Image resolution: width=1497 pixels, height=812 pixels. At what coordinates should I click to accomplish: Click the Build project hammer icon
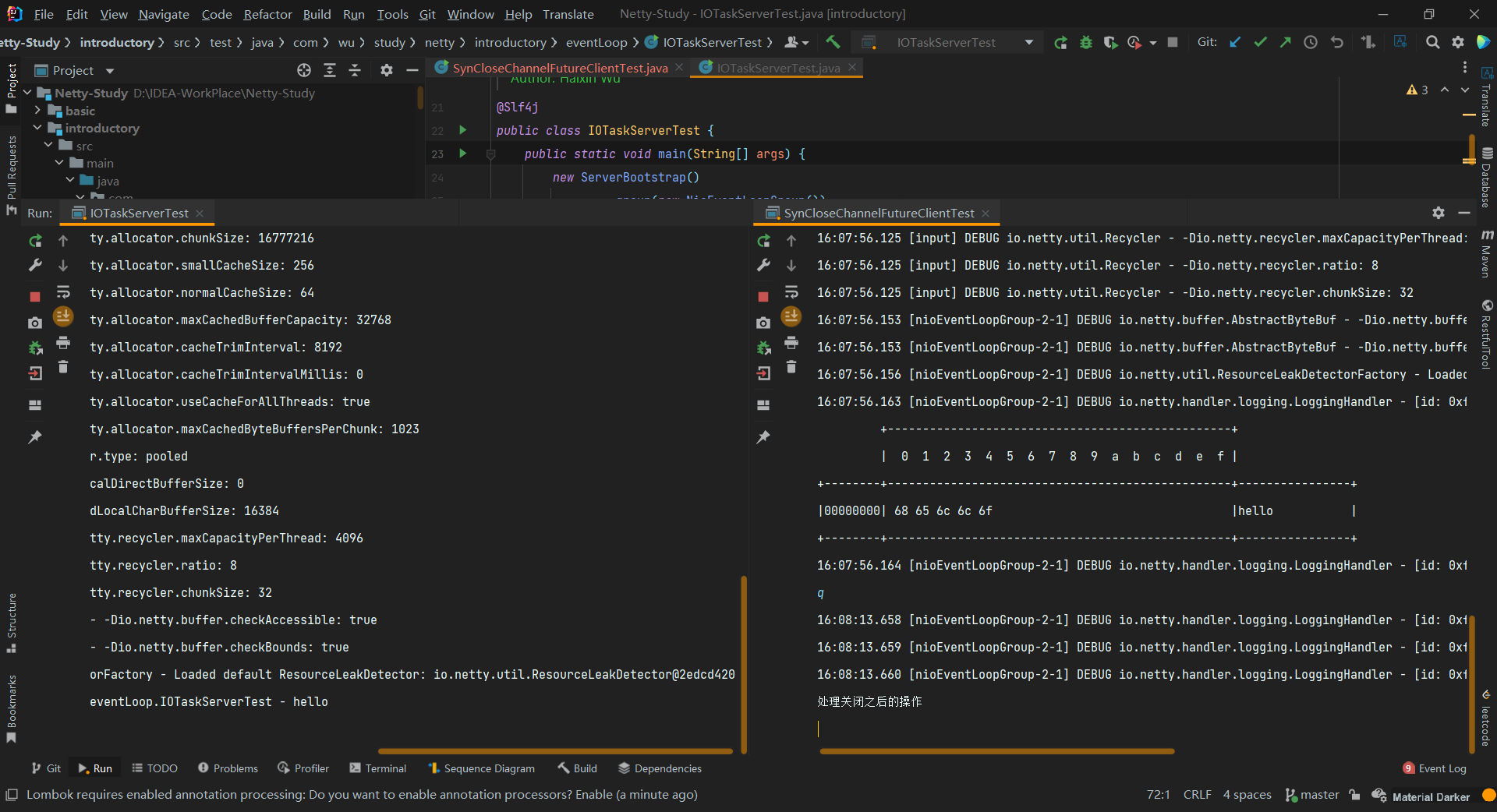click(x=833, y=42)
